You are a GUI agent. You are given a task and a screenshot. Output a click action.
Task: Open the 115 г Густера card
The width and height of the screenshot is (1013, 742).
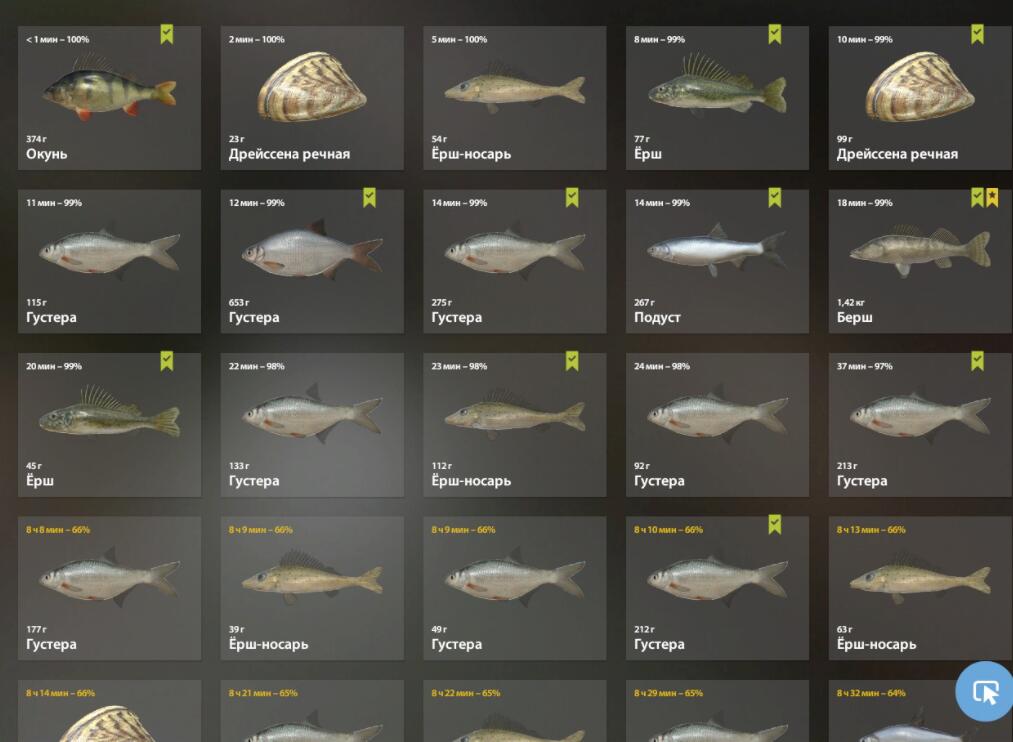tap(109, 262)
